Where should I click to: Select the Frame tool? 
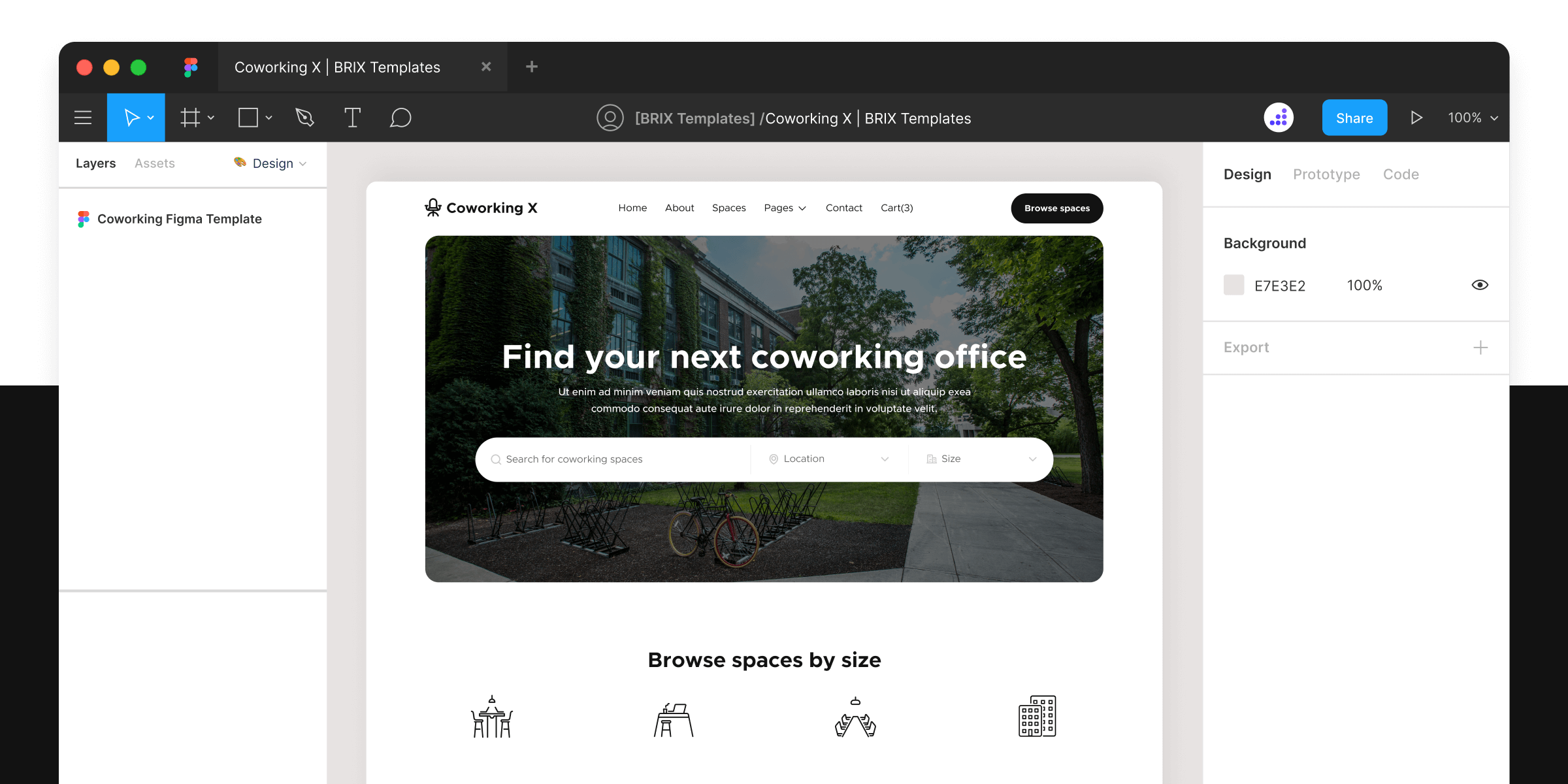tap(192, 117)
